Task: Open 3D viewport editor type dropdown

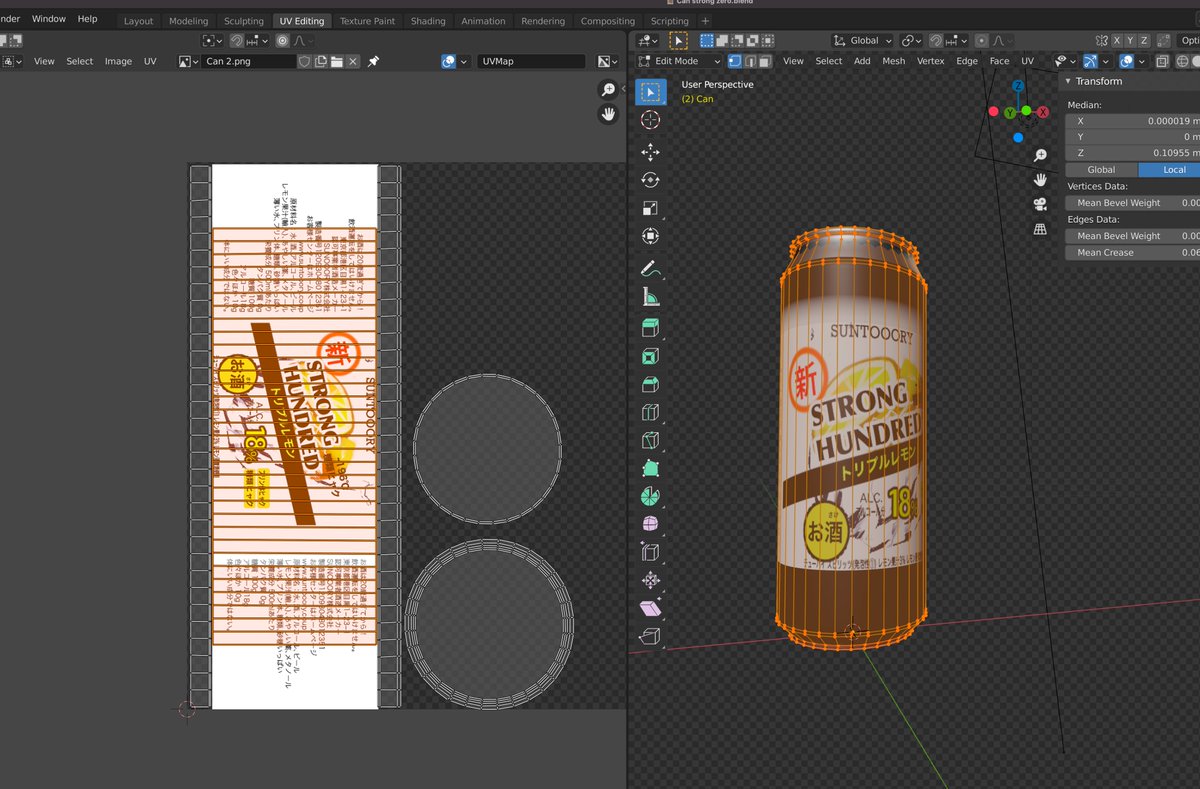Action: [x=648, y=41]
